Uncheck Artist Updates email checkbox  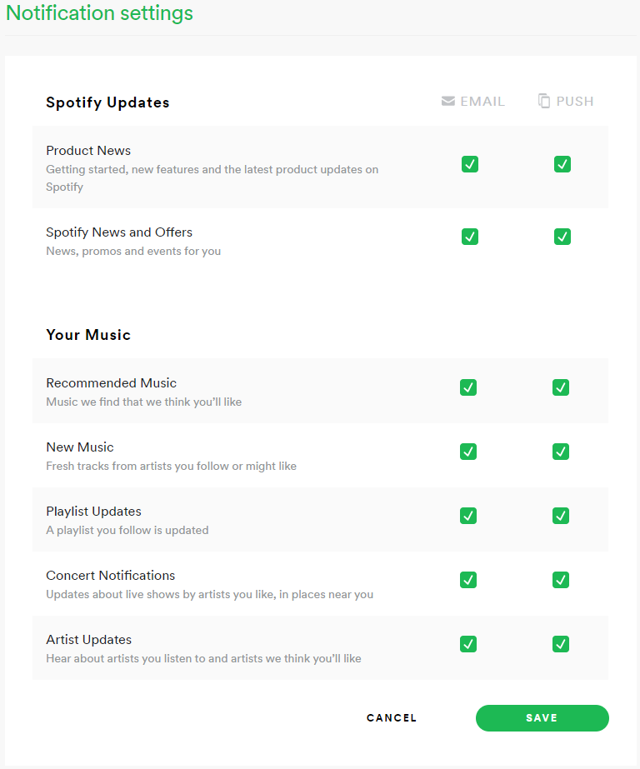tap(468, 643)
